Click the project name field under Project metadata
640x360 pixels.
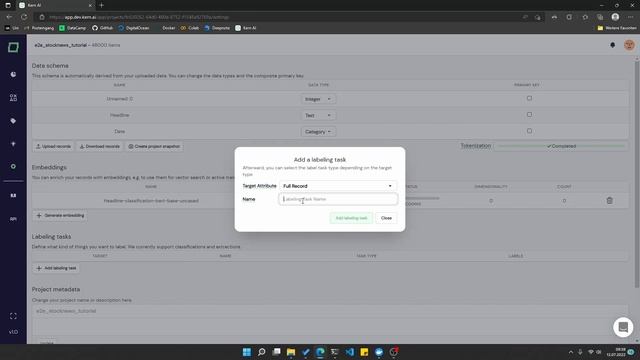(x=330, y=311)
